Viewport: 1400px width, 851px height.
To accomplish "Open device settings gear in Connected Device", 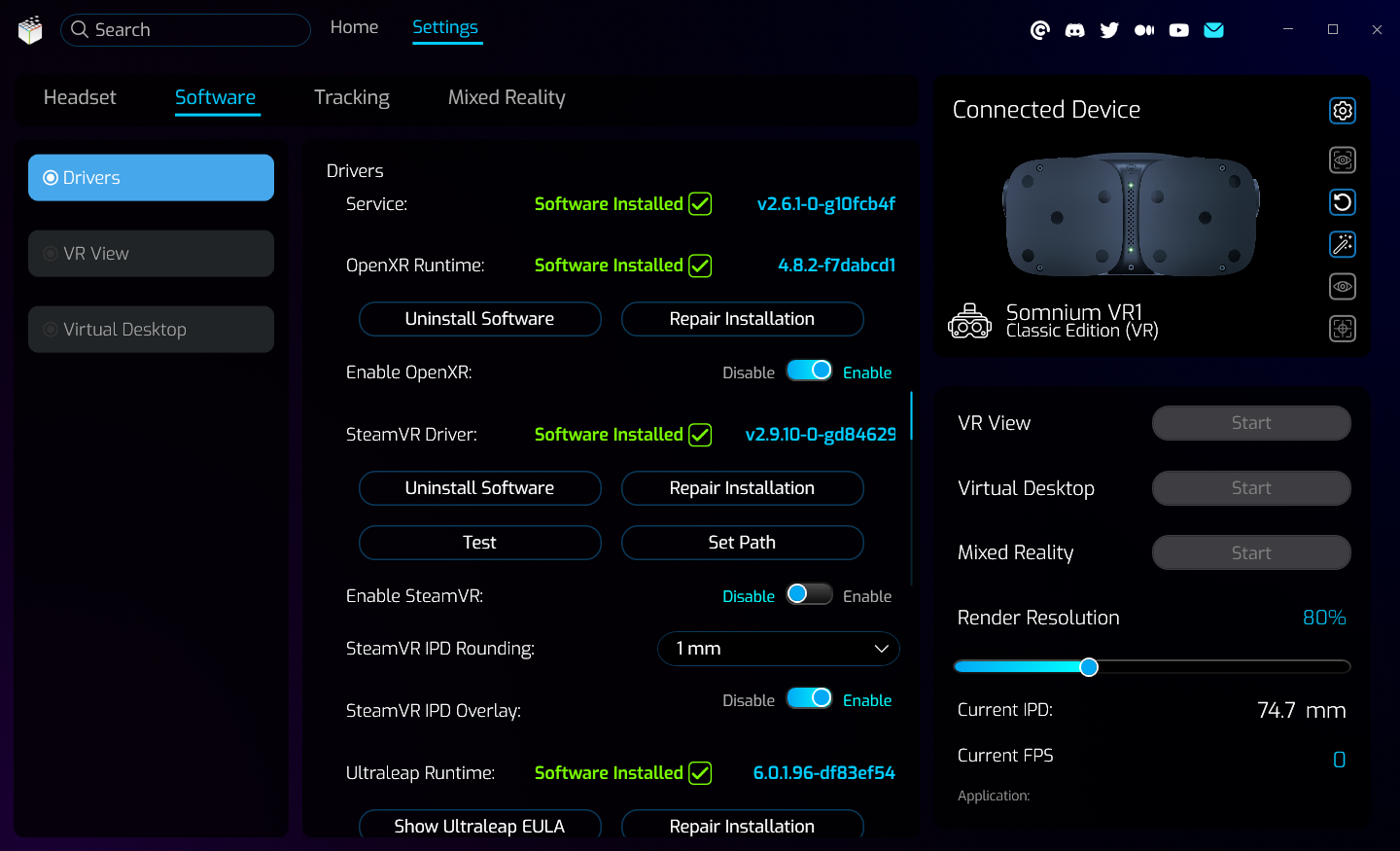I will click(1343, 111).
